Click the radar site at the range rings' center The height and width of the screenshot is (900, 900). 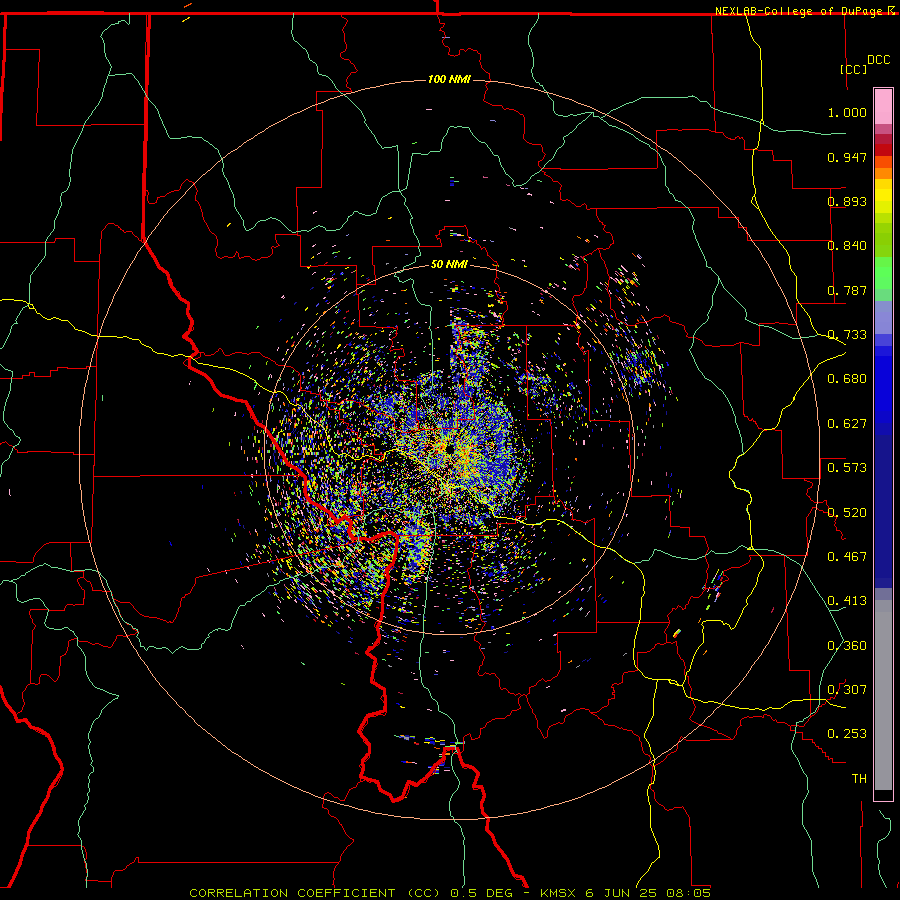(x=449, y=449)
